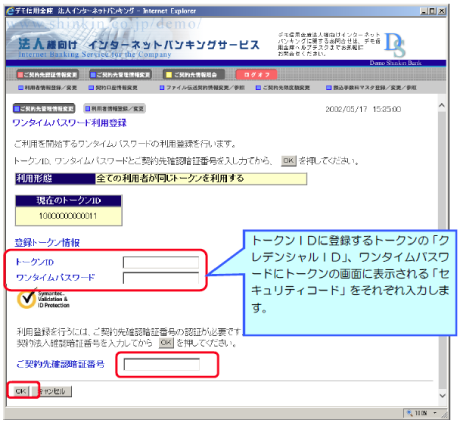Click the red ログオフ button
Image resolution: width=460 pixels, height=426 pixels.
tap(256, 75)
